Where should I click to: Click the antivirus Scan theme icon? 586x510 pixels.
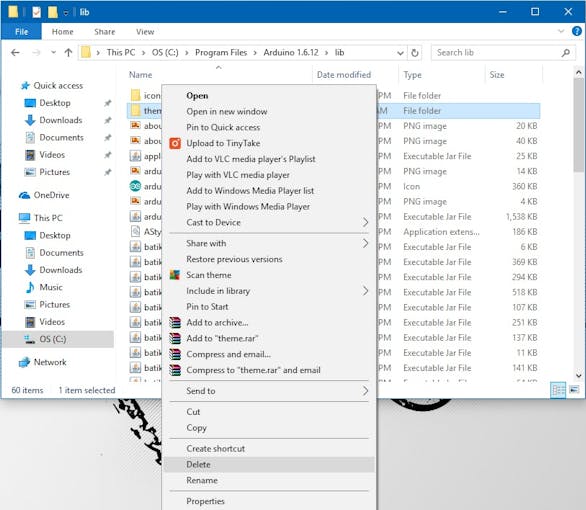coord(175,275)
